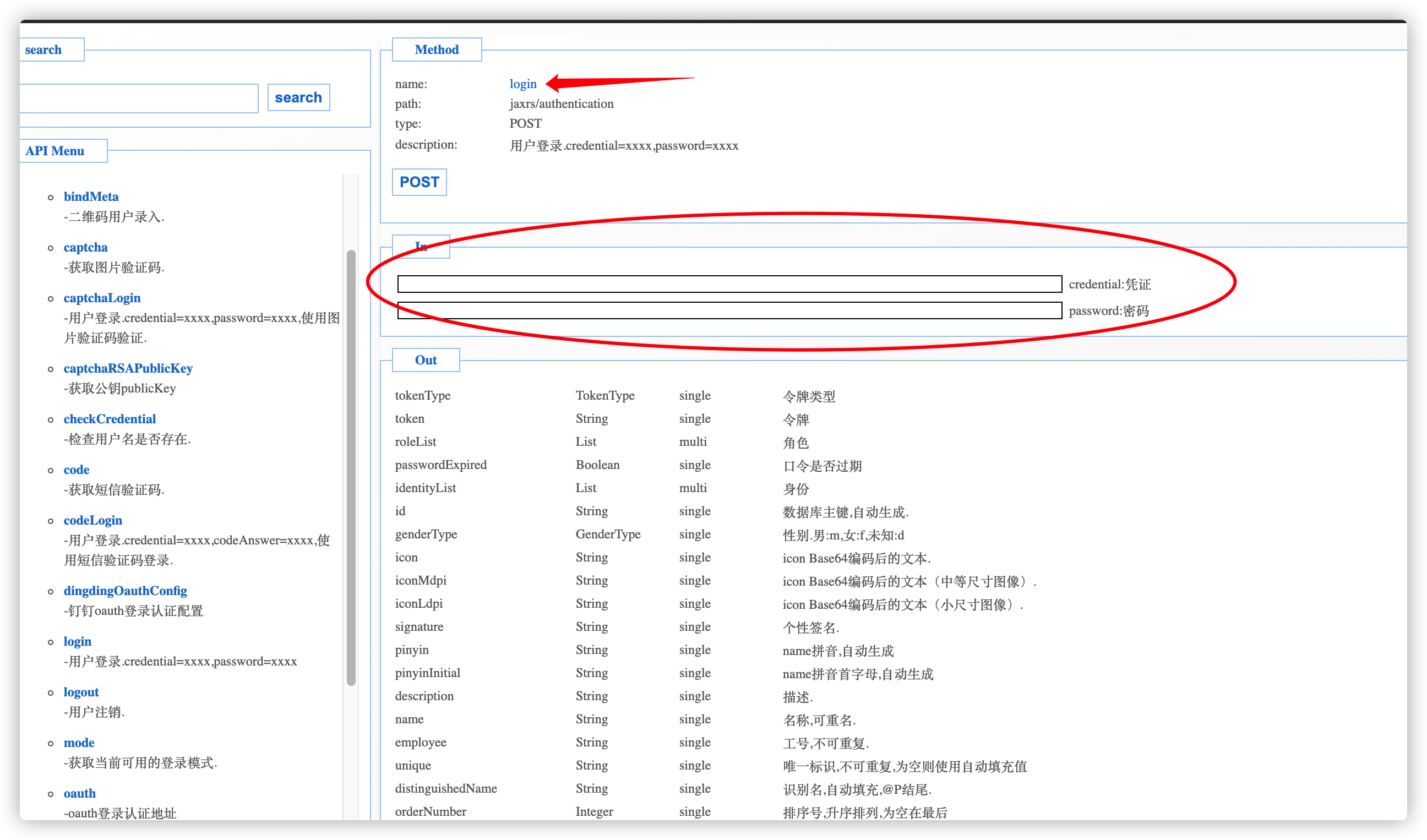Click the API menu vertical scrollbar

coord(351,467)
